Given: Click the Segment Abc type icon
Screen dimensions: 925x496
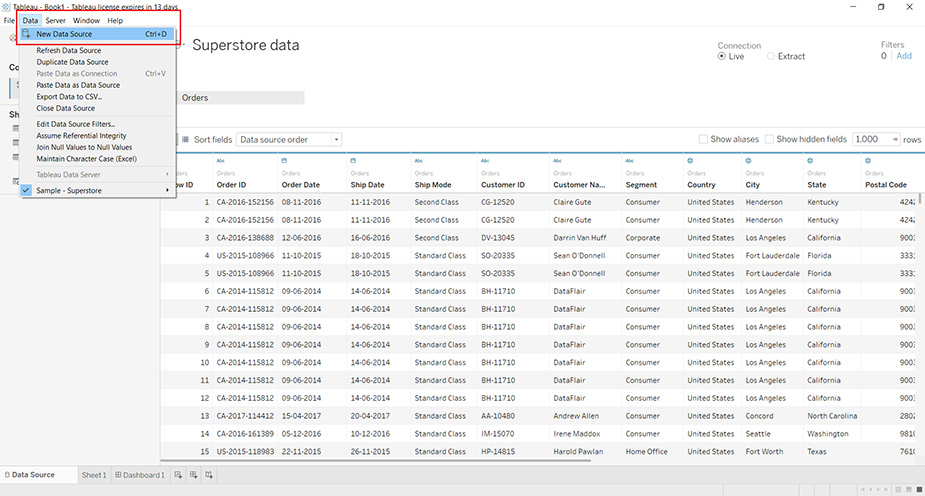Looking at the screenshot, I should point(630,160).
